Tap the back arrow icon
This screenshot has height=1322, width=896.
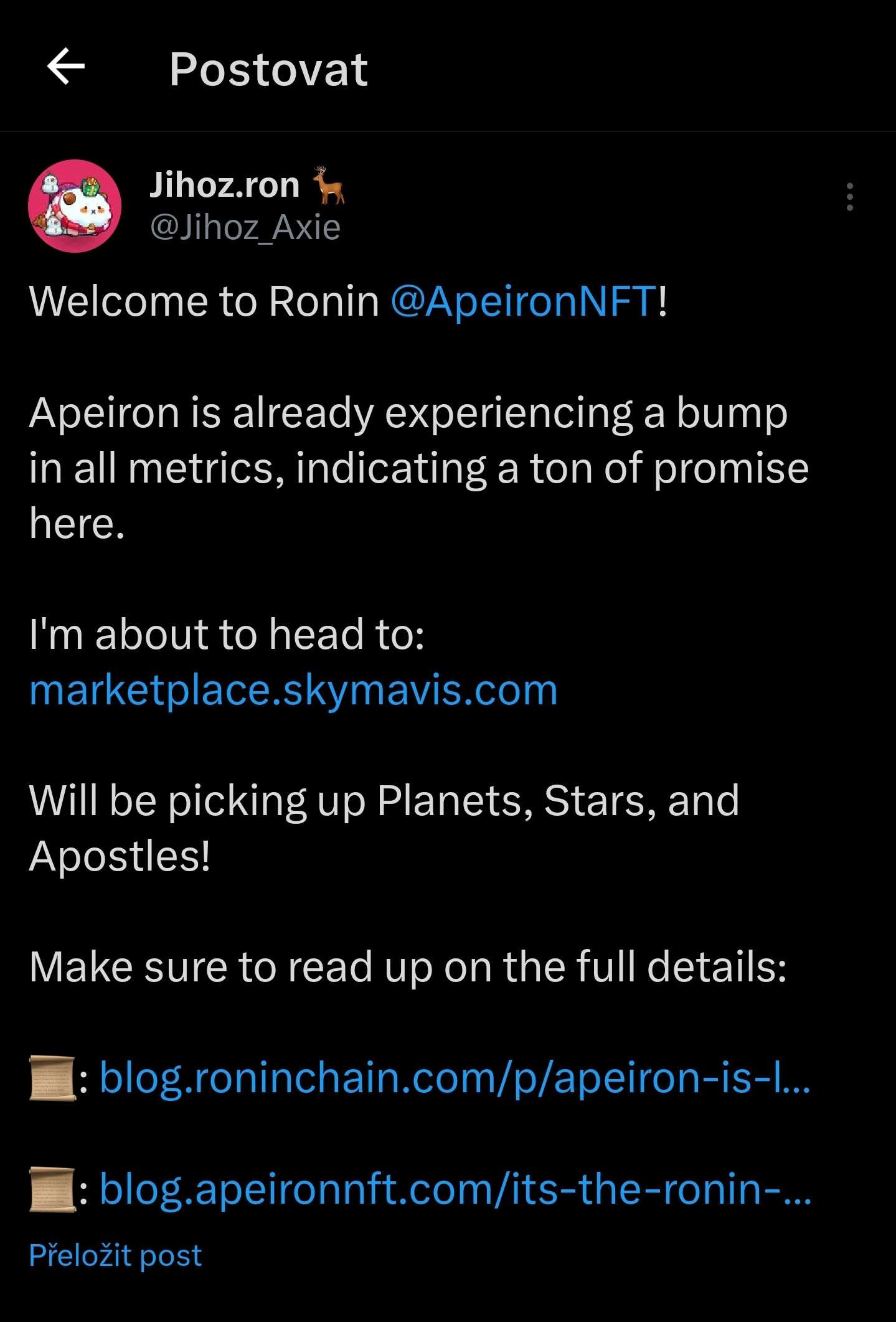click(x=66, y=67)
